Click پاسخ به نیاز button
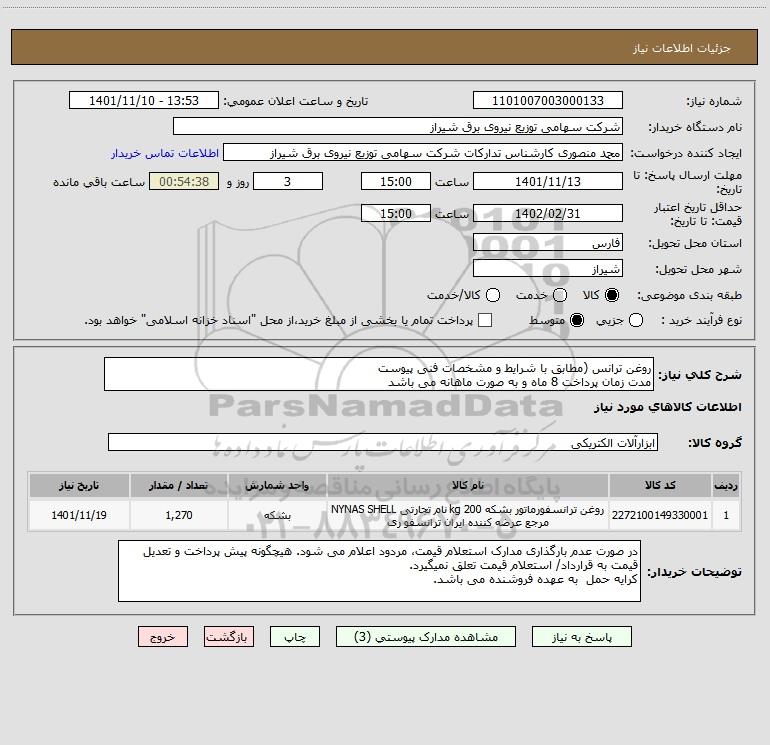This screenshot has height=745, width=770. coord(582,637)
